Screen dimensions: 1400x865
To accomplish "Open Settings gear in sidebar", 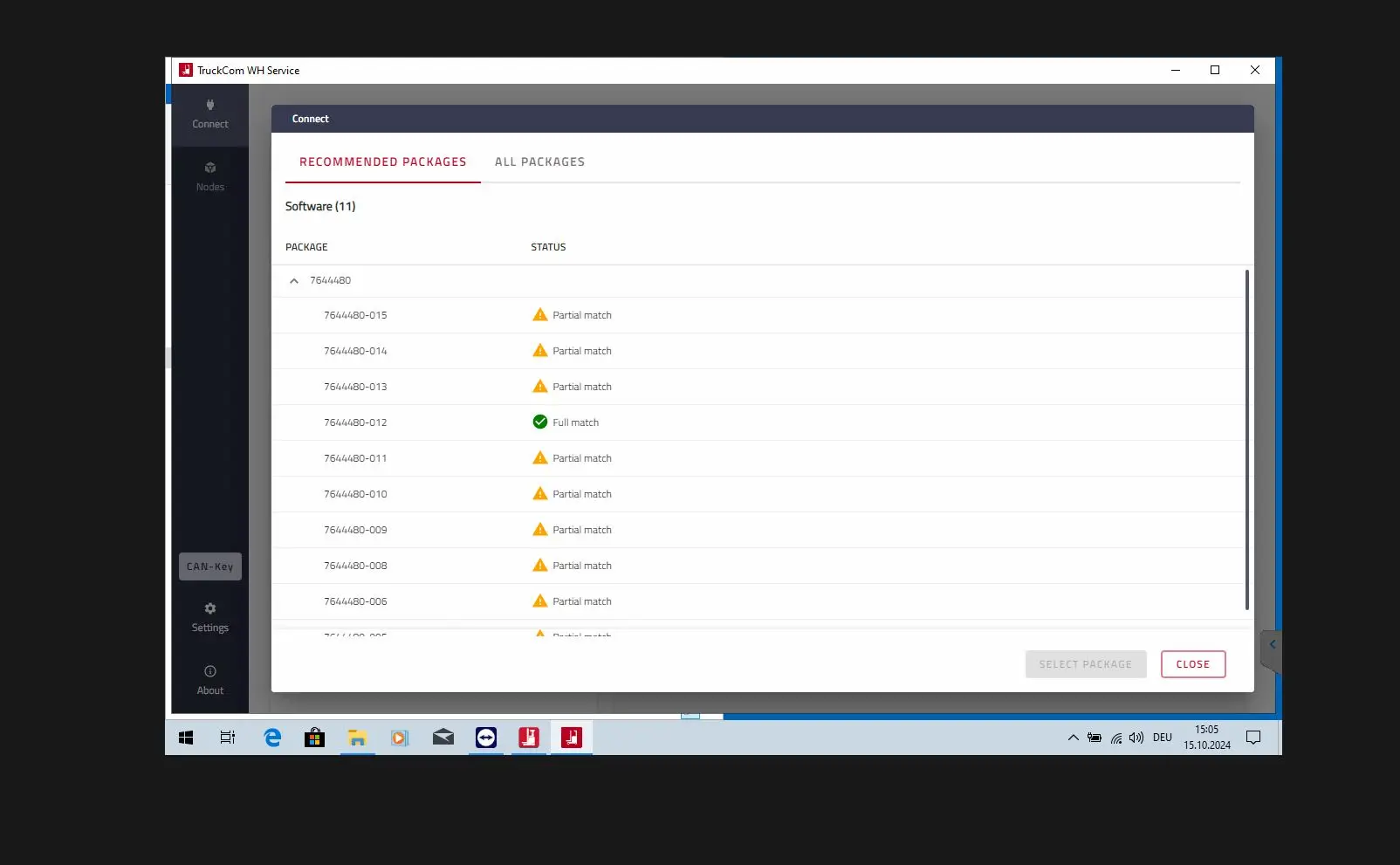I will 209,617.
